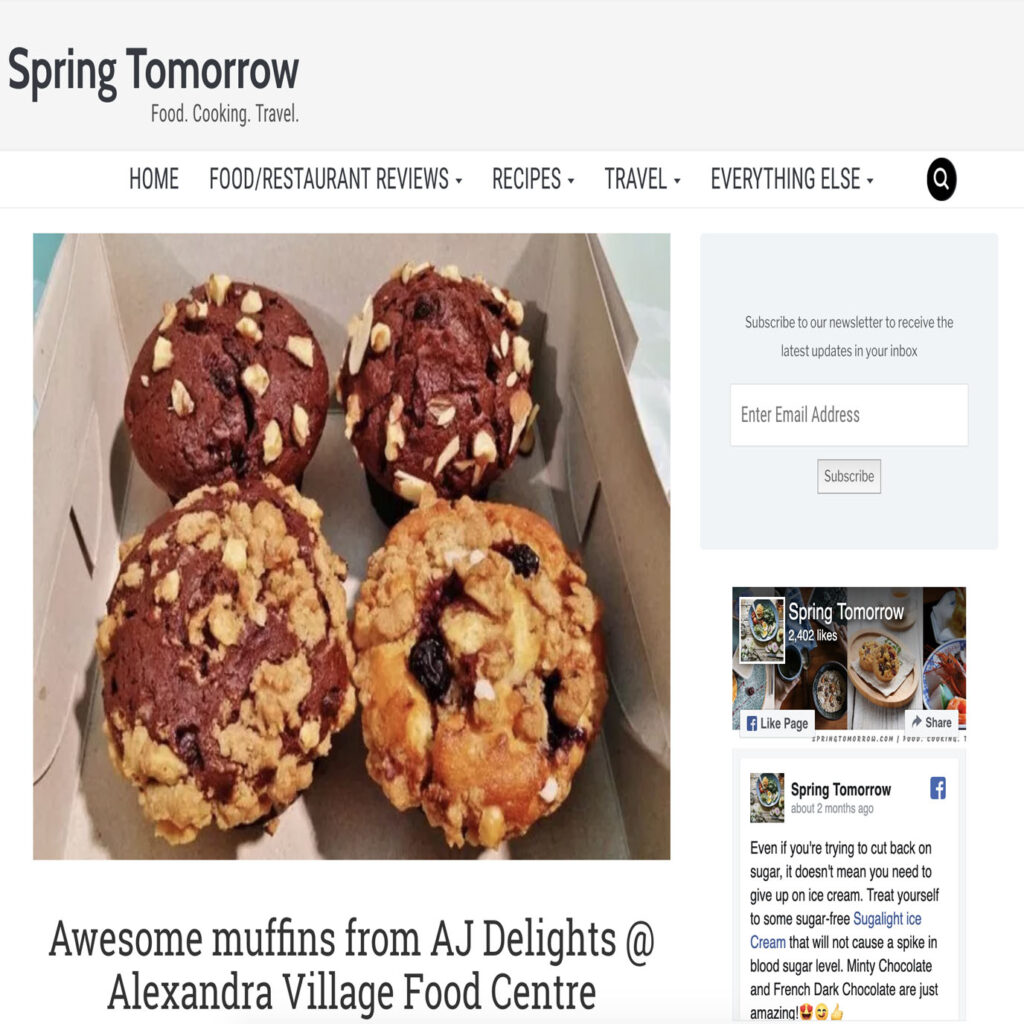Open the Travel dropdown menu

[x=642, y=179]
